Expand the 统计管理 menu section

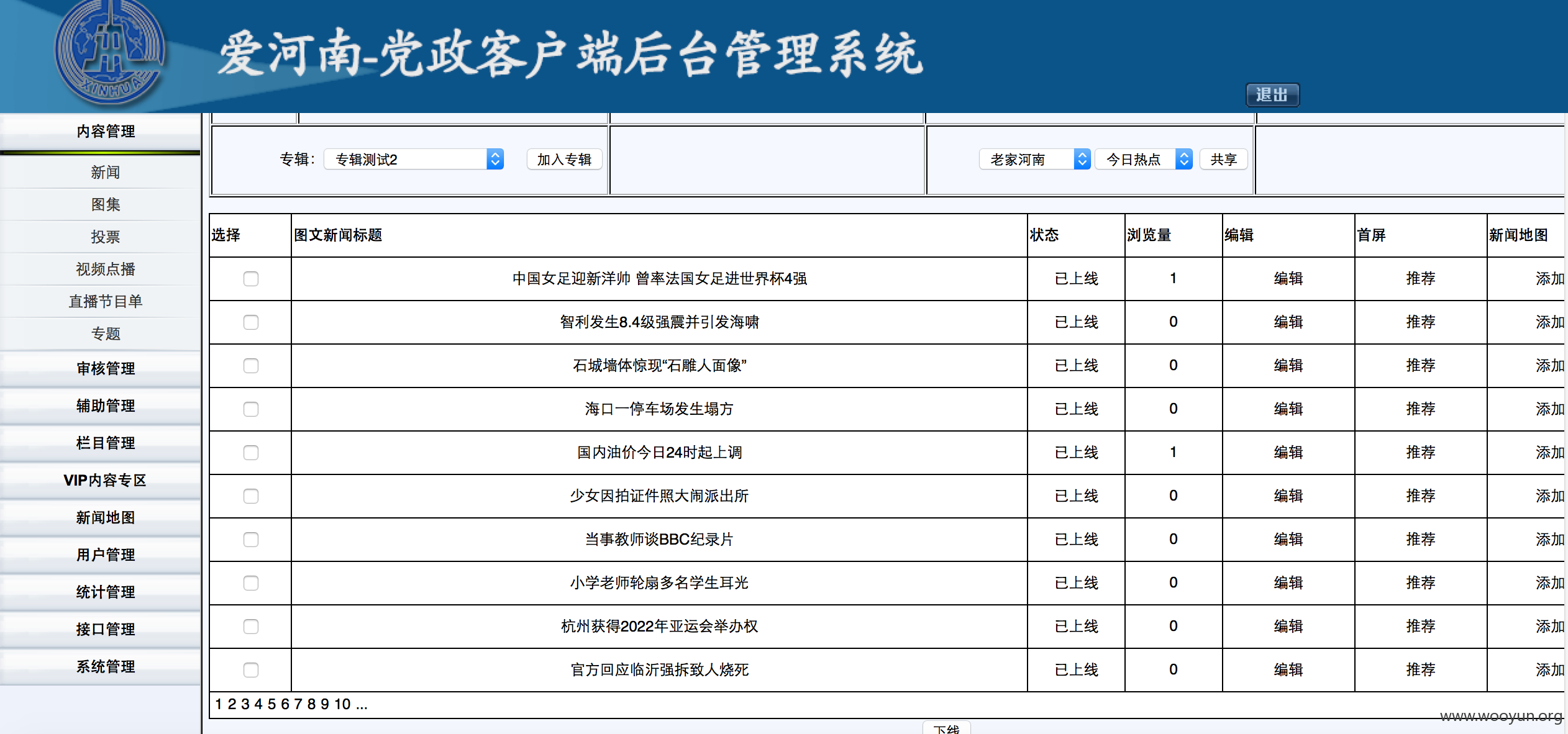coord(100,592)
